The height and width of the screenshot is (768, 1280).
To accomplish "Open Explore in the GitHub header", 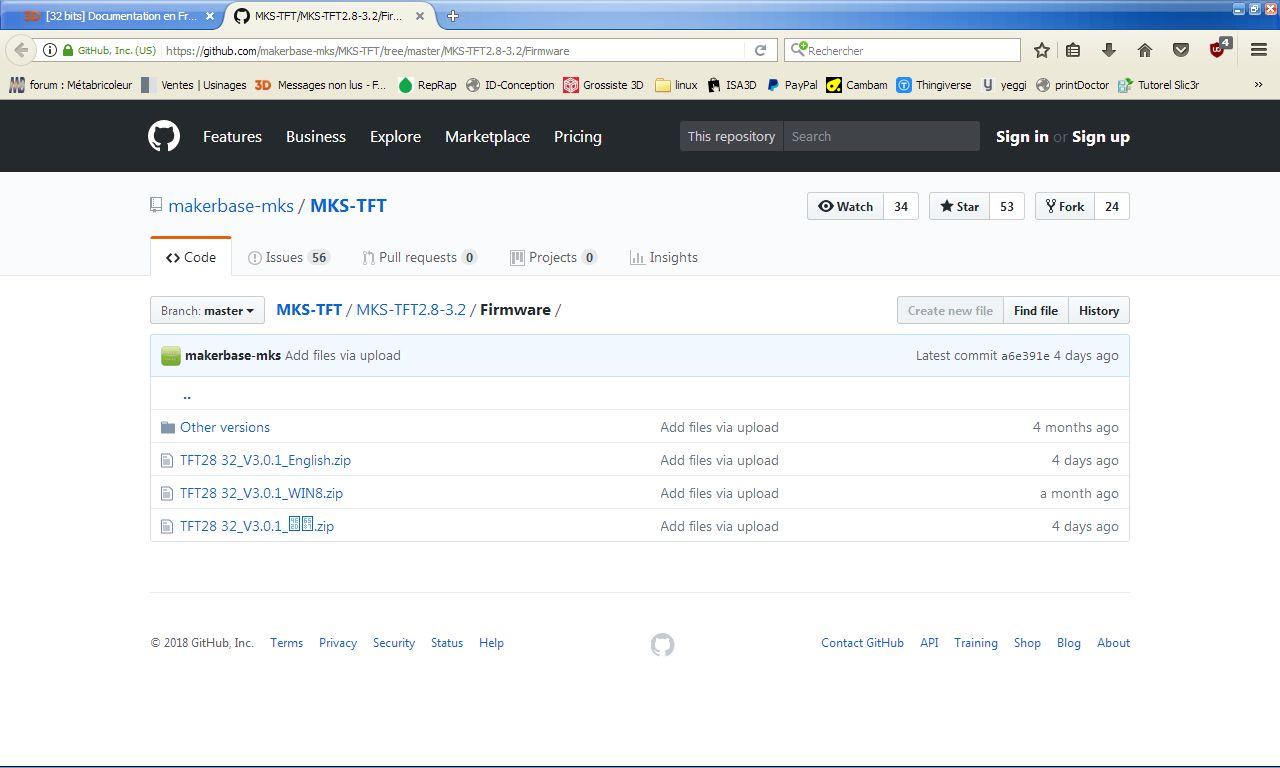I will click(x=395, y=136).
